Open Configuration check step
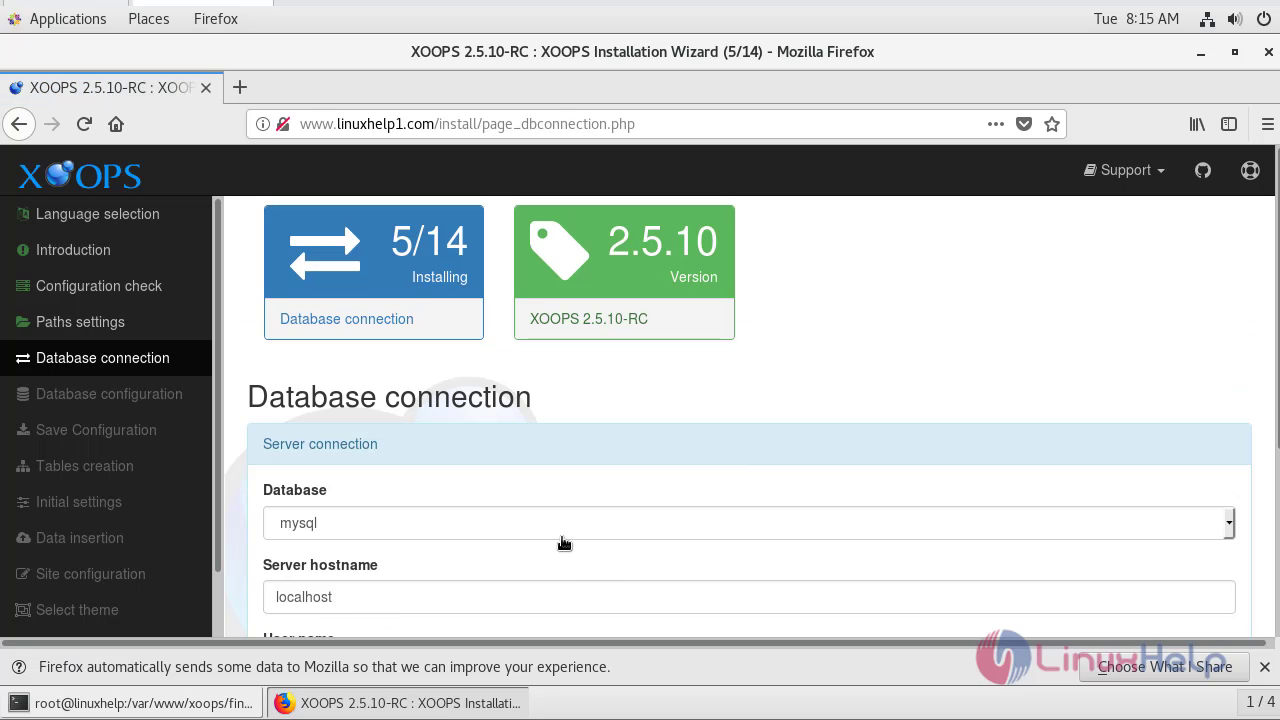 pos(106,286)
